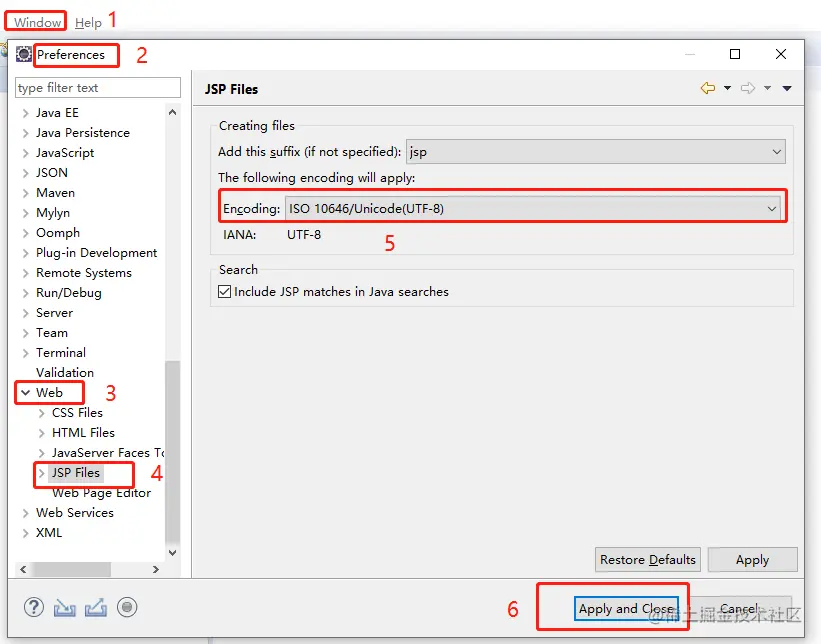Select the Java Persistence label
This screenshot has height=644, width=821.
point(83,133)
